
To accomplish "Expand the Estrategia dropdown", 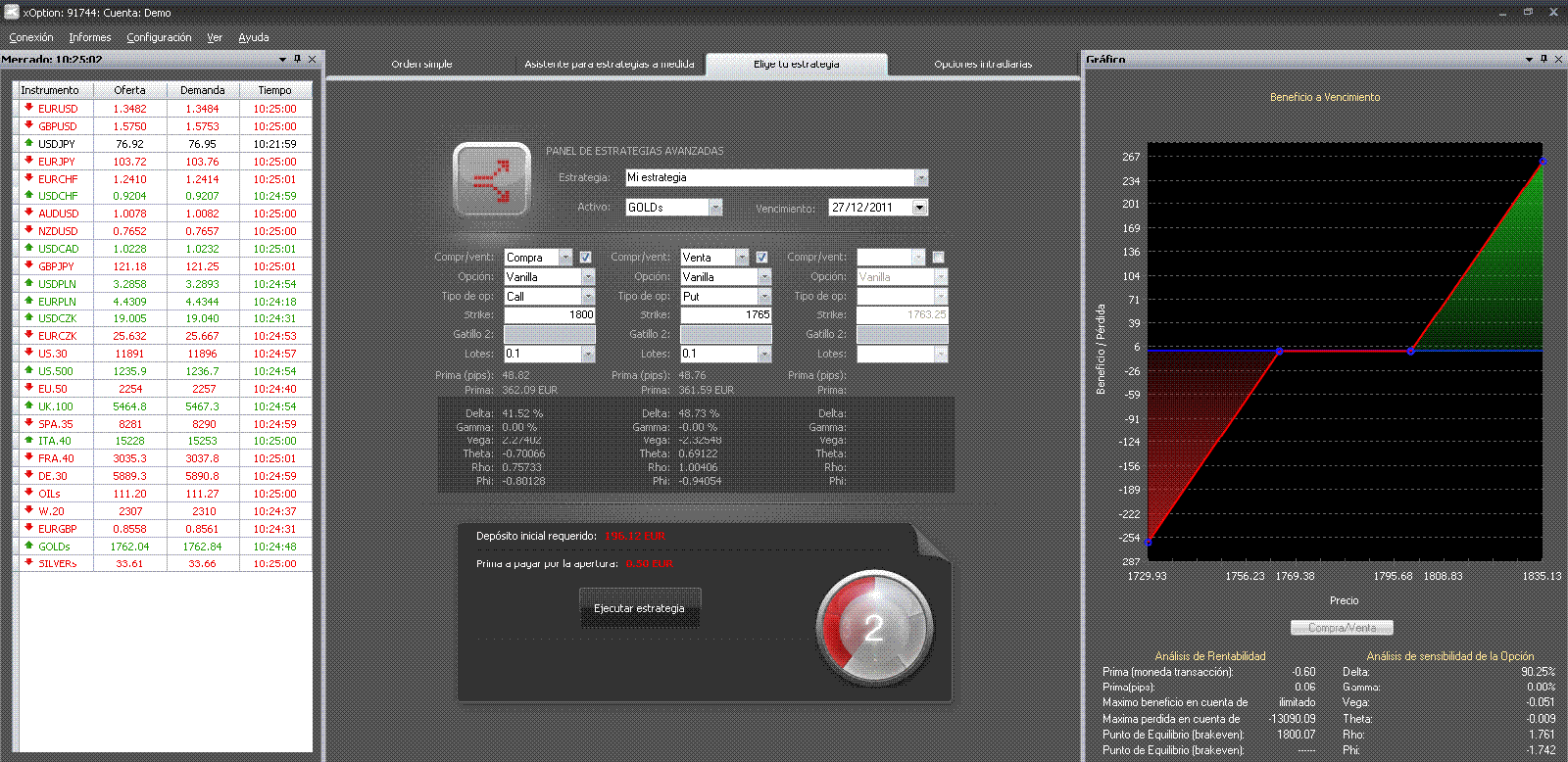I will (x=920, y=178).
